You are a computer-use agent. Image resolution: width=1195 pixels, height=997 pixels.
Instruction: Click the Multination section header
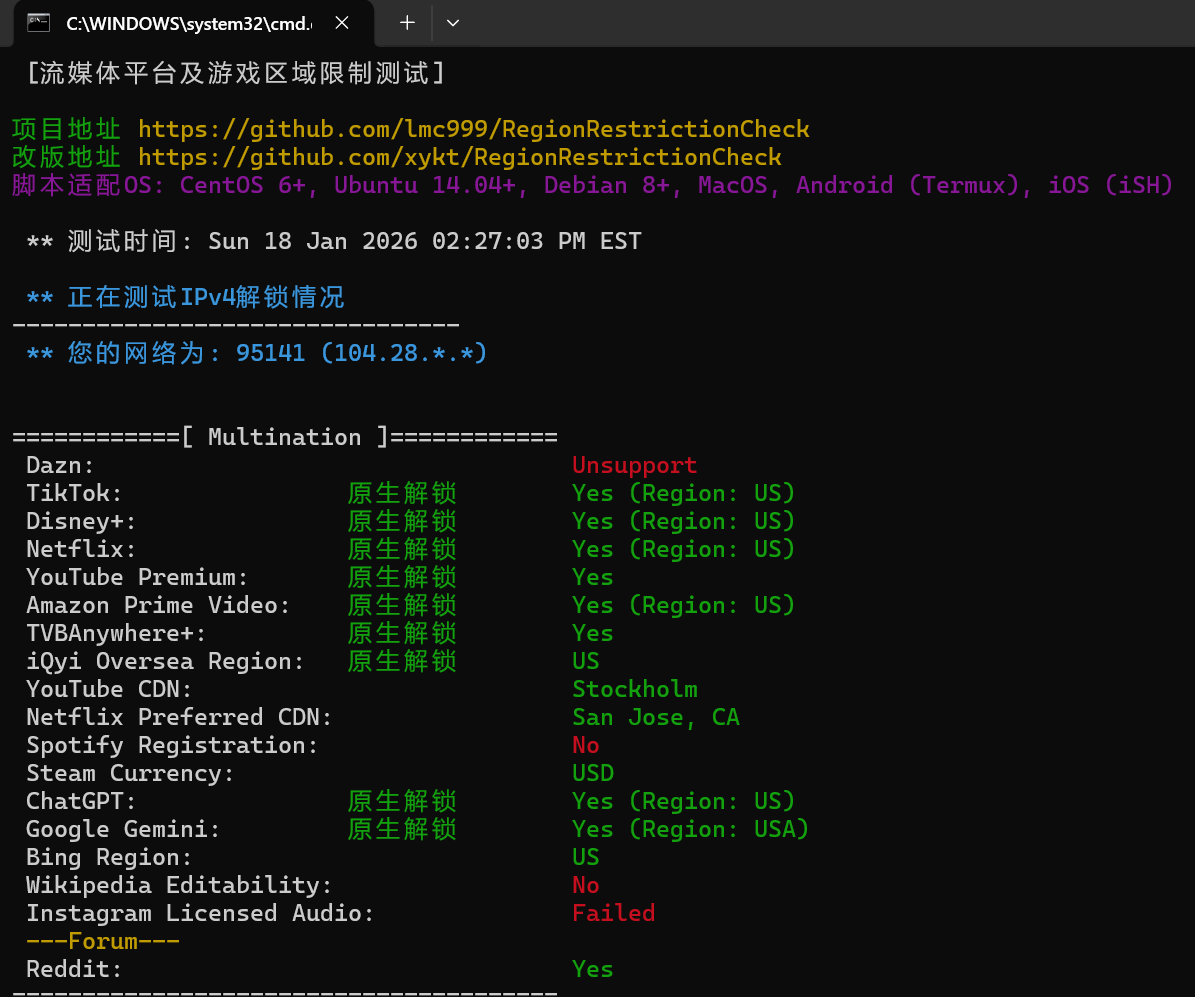pos(285,437)
